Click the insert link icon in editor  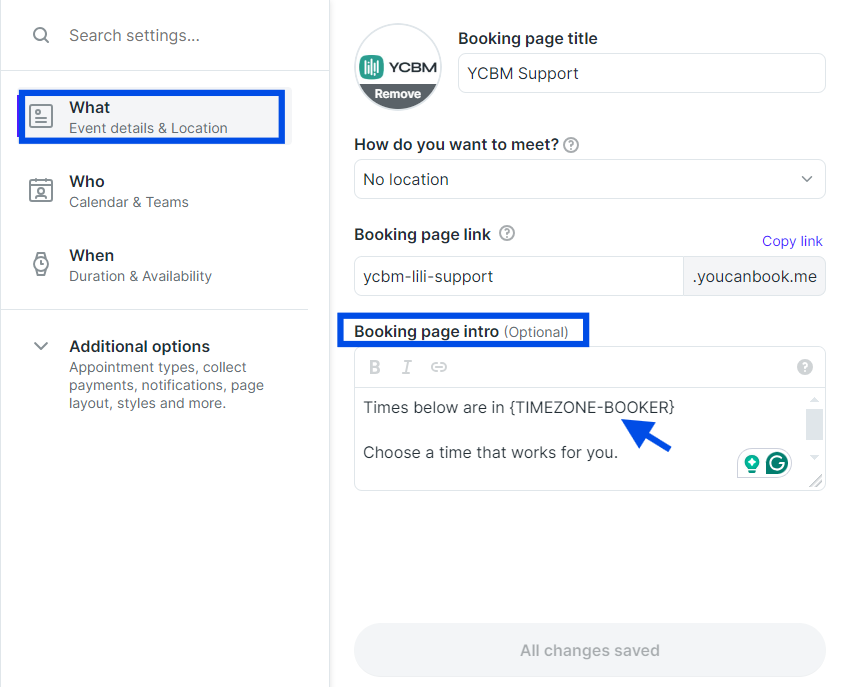pos(439,368)
